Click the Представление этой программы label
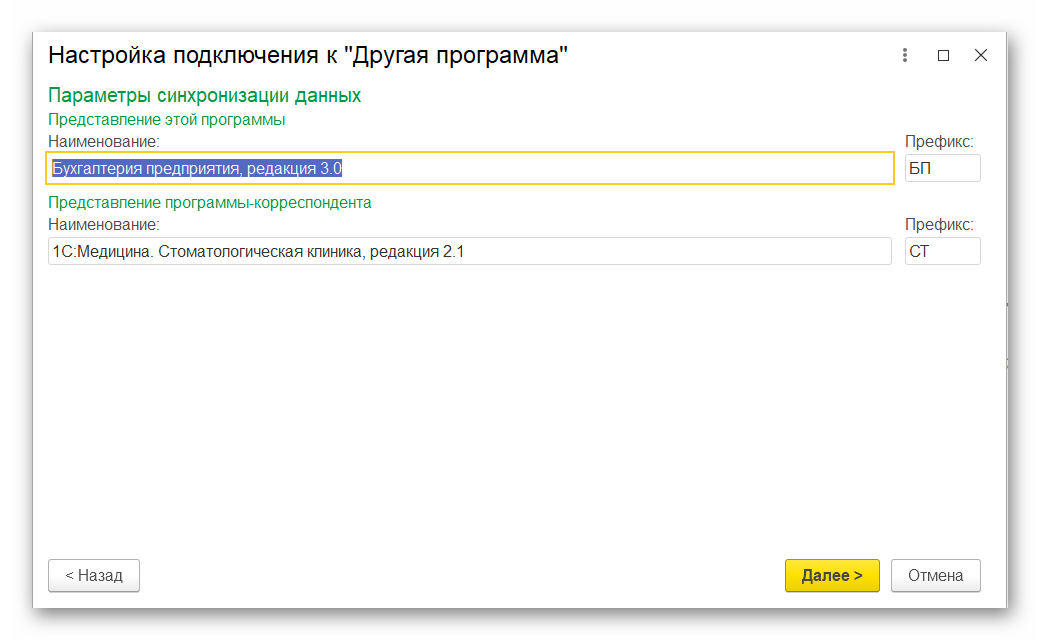Viewport: 1040px width, 640px height. point(166,120)
